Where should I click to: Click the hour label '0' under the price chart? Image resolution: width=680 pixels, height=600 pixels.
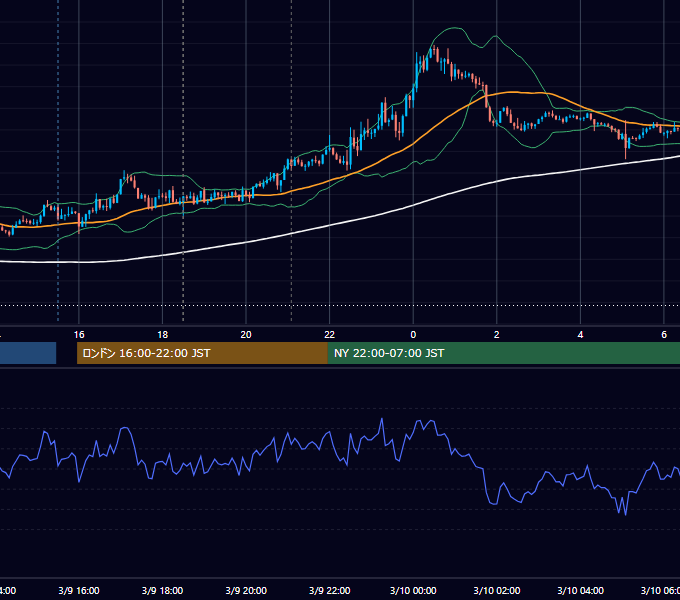pos(413,335)
